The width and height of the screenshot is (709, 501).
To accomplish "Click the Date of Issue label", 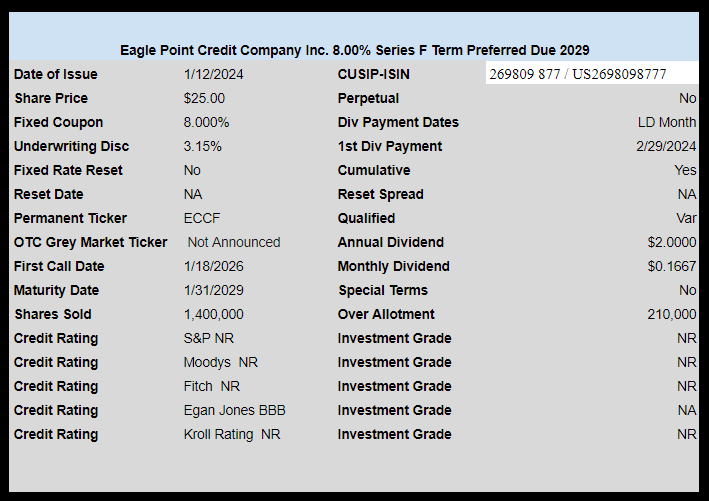I will click(x=56, y=74).
